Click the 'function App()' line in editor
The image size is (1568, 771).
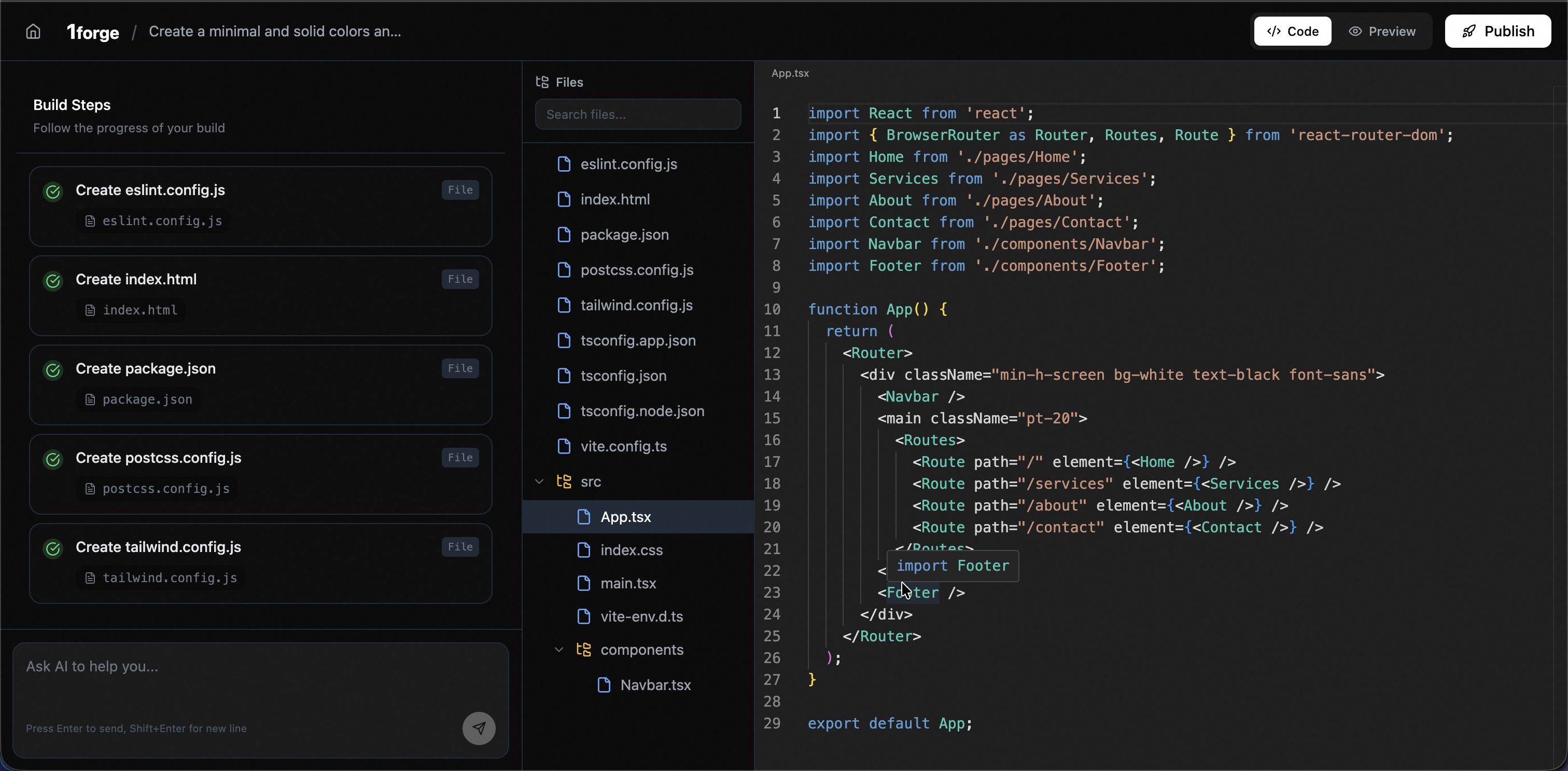[x=877, y=309]
